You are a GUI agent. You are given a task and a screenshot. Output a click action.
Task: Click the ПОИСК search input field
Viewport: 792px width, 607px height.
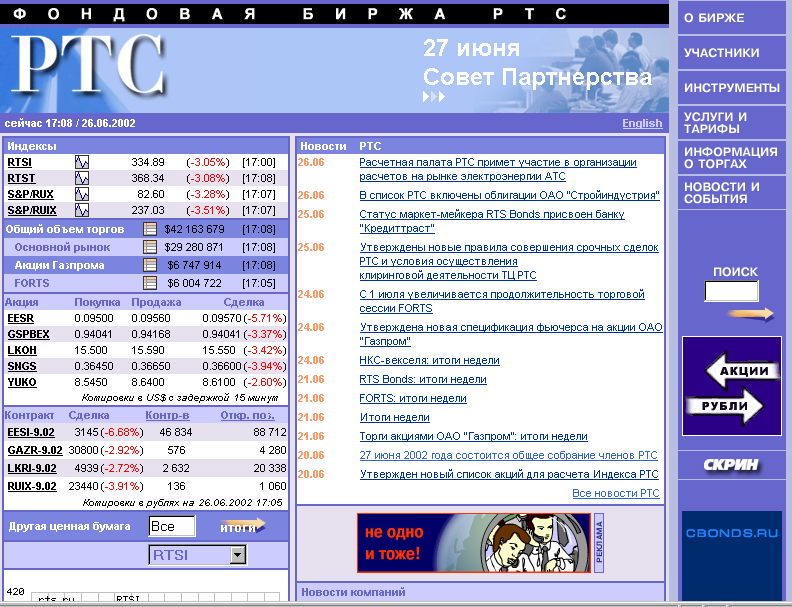[731, 291]
